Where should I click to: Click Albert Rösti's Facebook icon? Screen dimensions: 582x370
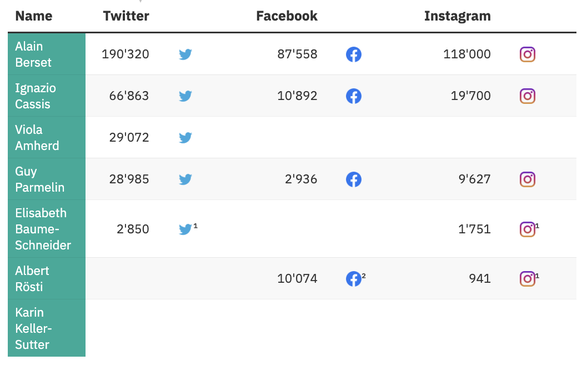point(354,279)
